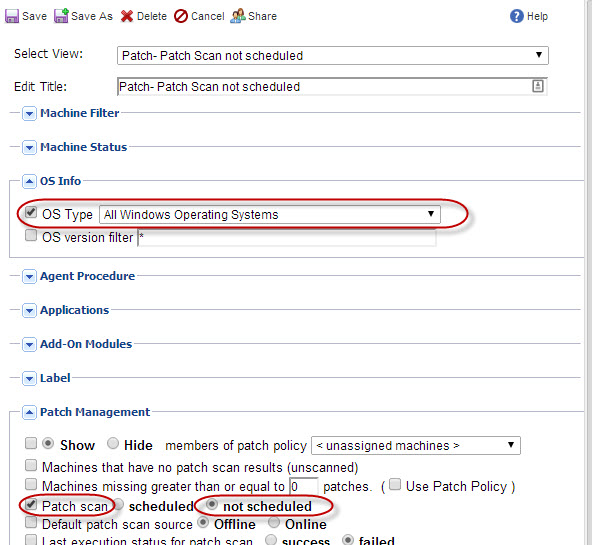Image resolution: width=592 pixels, height=545 pixels.
Task: Click the Save As icon
Action: [x=61, y=16]
